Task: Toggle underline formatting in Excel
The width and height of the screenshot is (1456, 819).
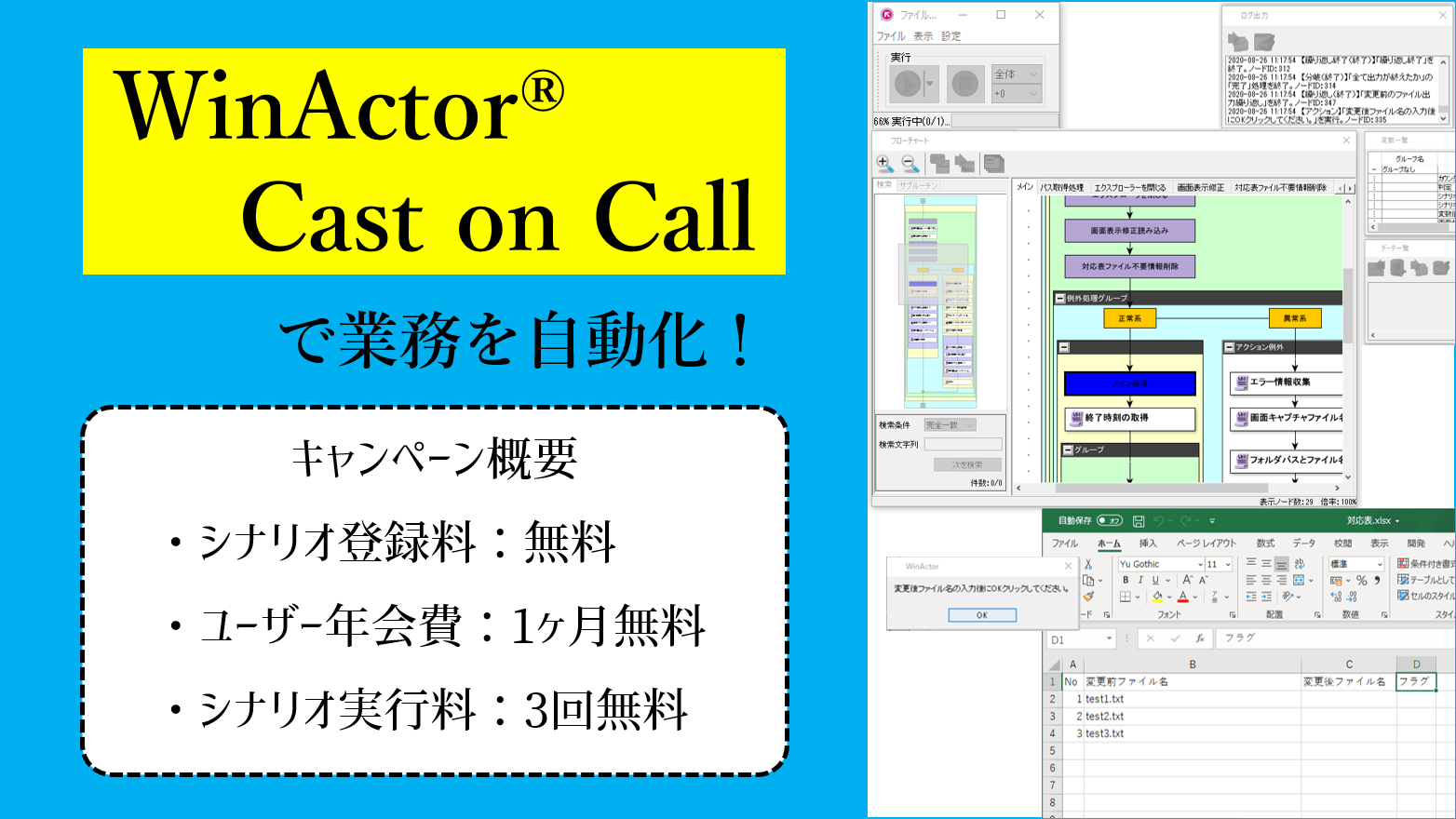Action: pyautogui.click(x=1155, y=581)
